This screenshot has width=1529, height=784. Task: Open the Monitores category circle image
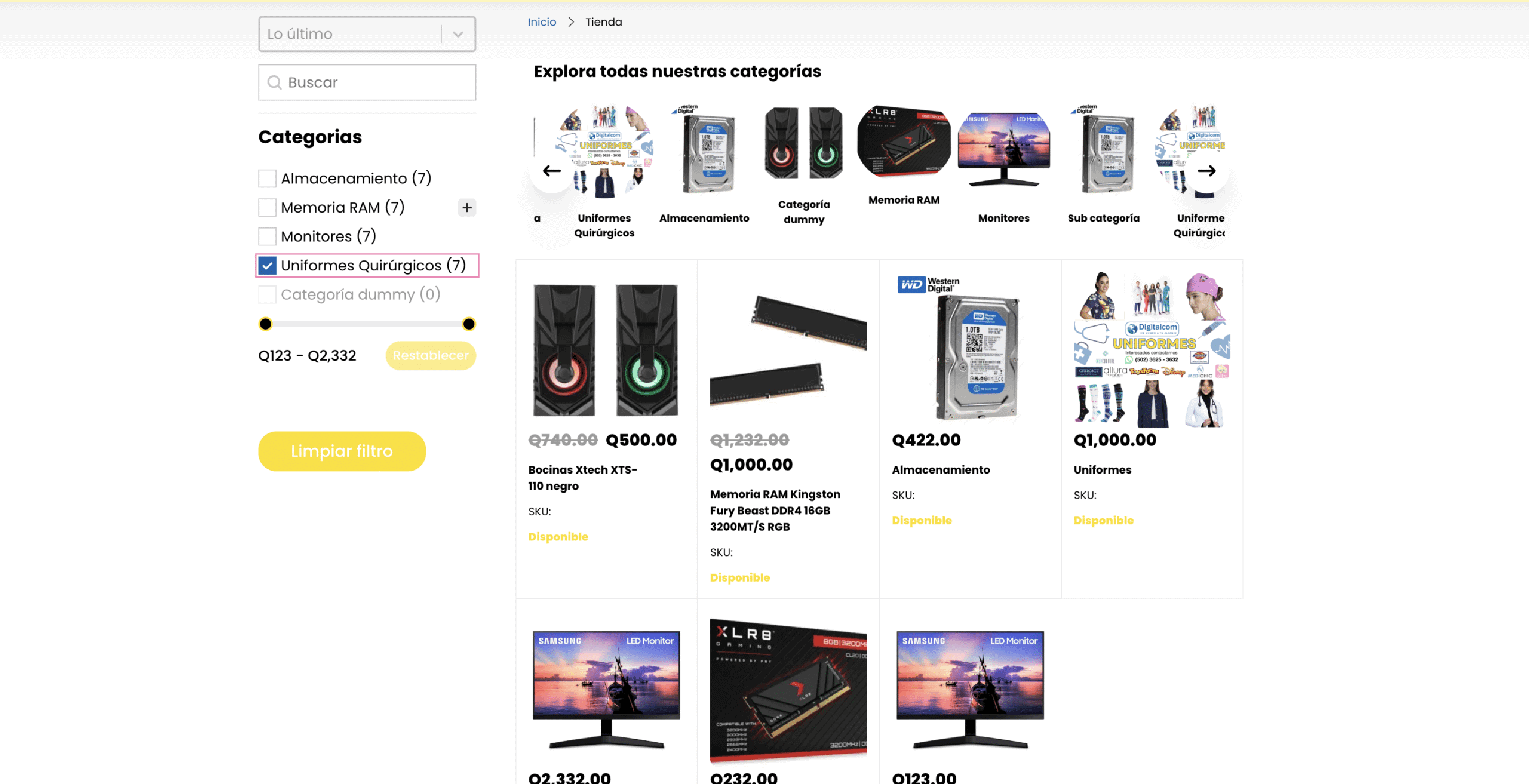(x=1003, y=149)
